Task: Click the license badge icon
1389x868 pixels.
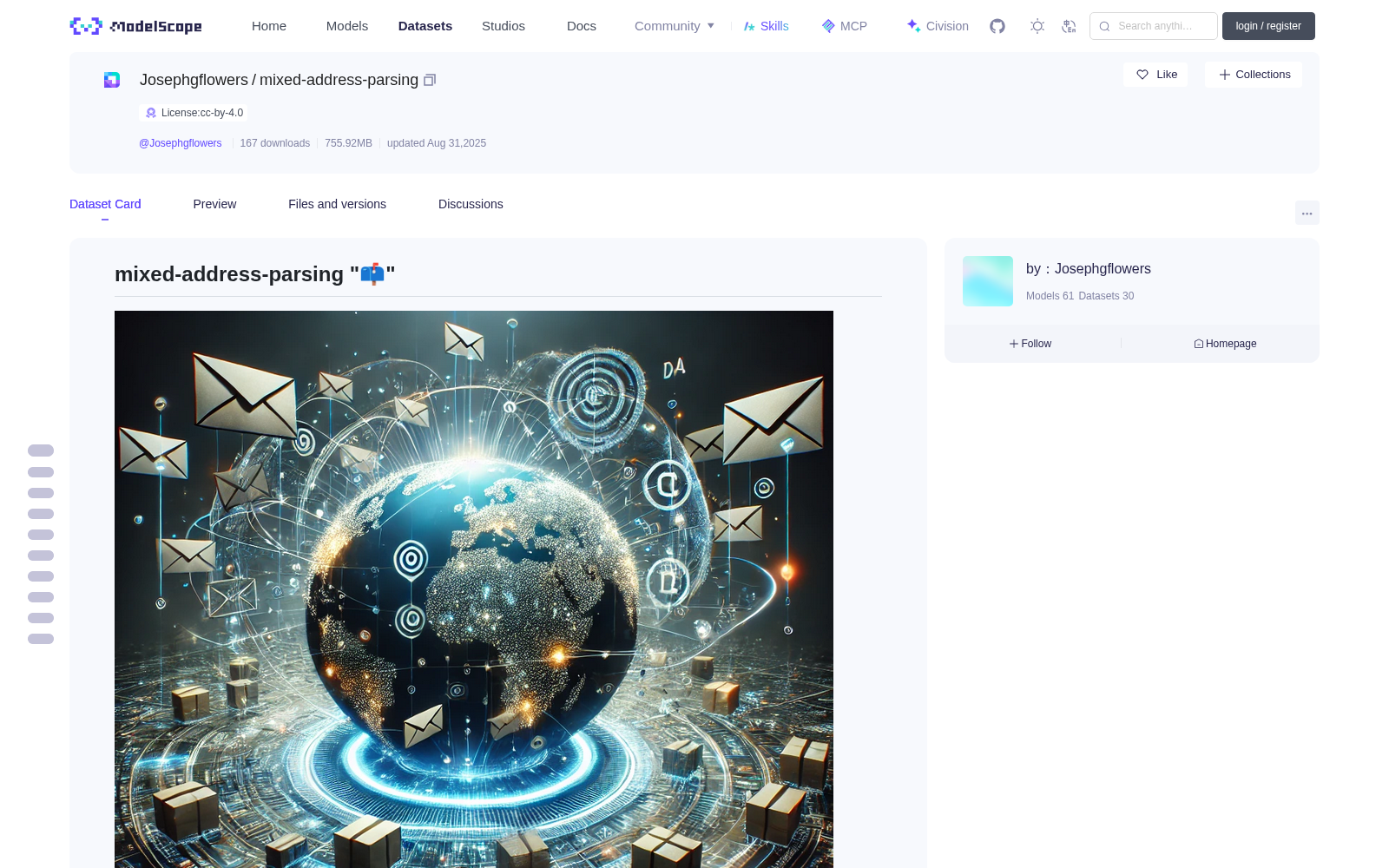Action: (x=151, y=113)
